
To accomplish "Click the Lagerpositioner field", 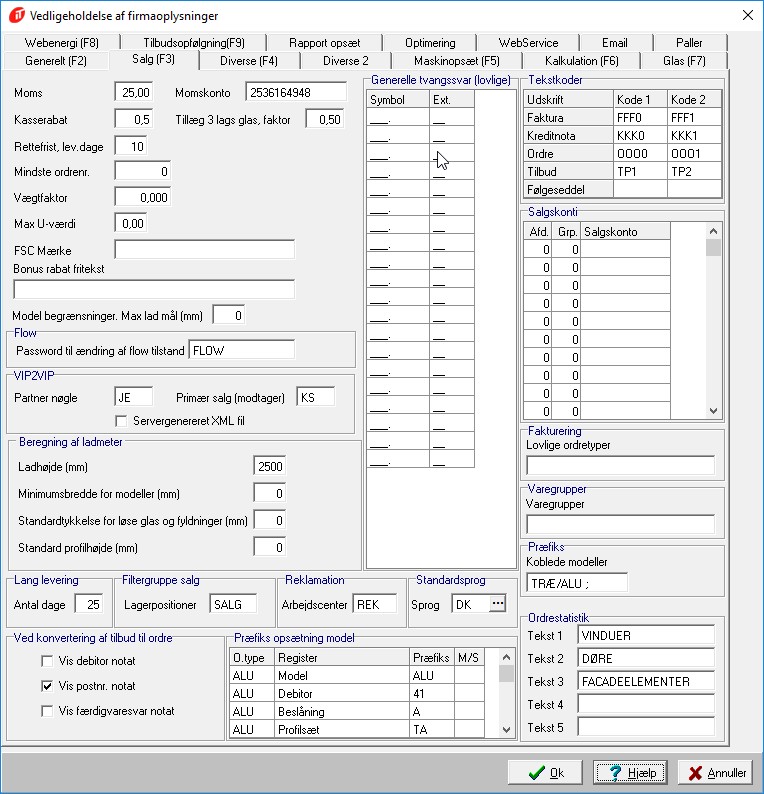I will 233,604.
